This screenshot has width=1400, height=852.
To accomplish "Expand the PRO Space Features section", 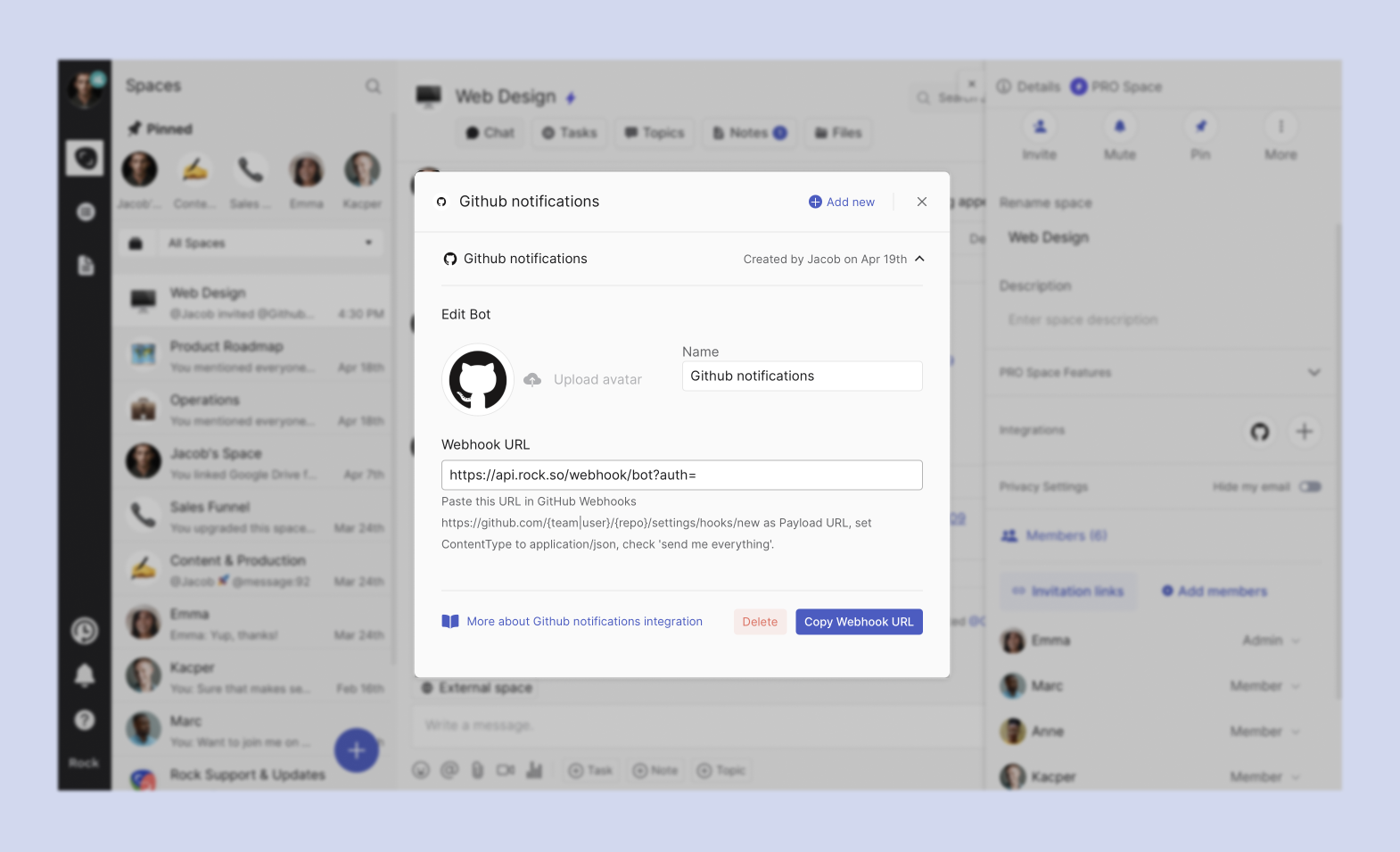I will (1314, 373).
